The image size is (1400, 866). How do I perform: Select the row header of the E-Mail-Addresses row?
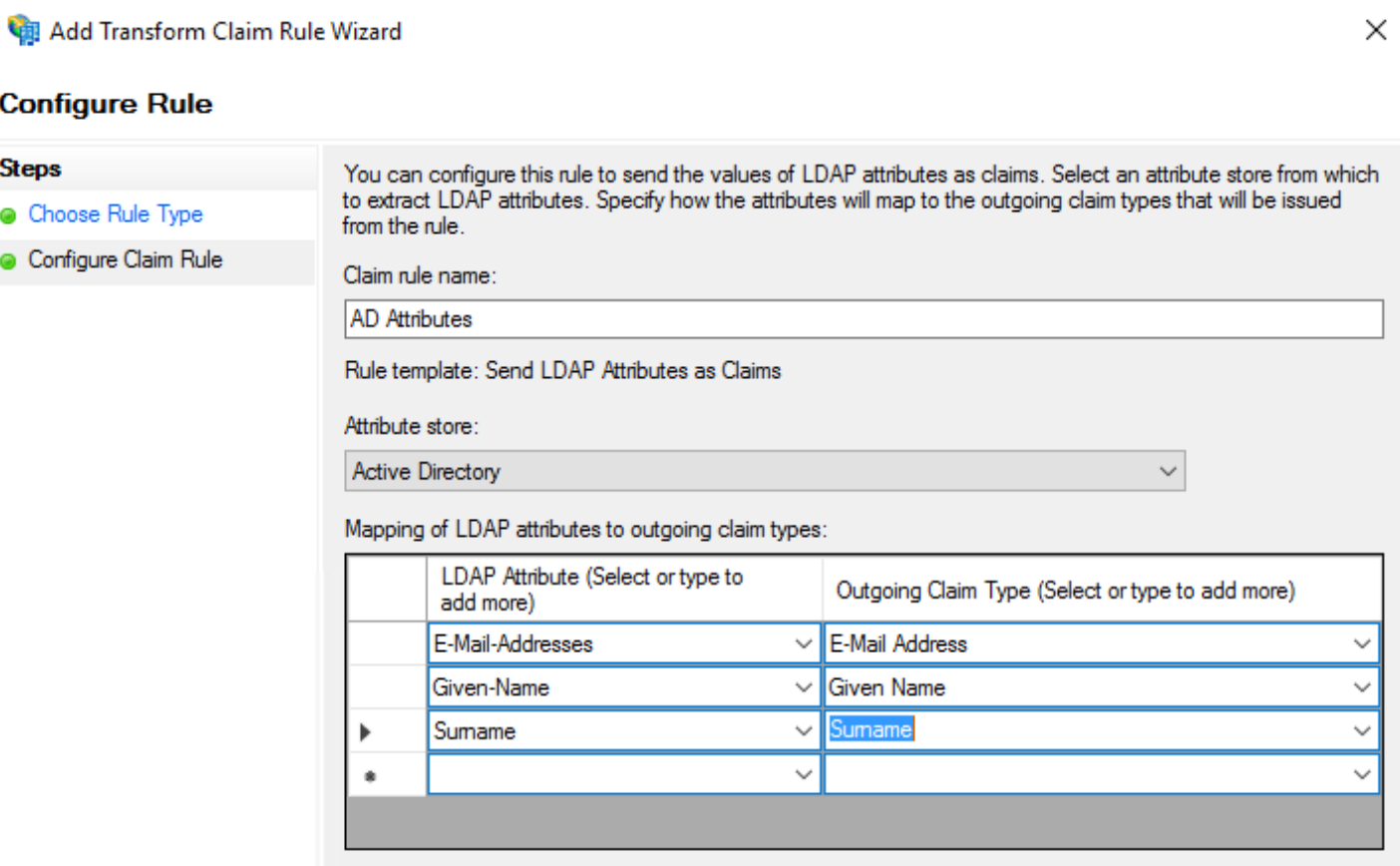tap(387, 644)
